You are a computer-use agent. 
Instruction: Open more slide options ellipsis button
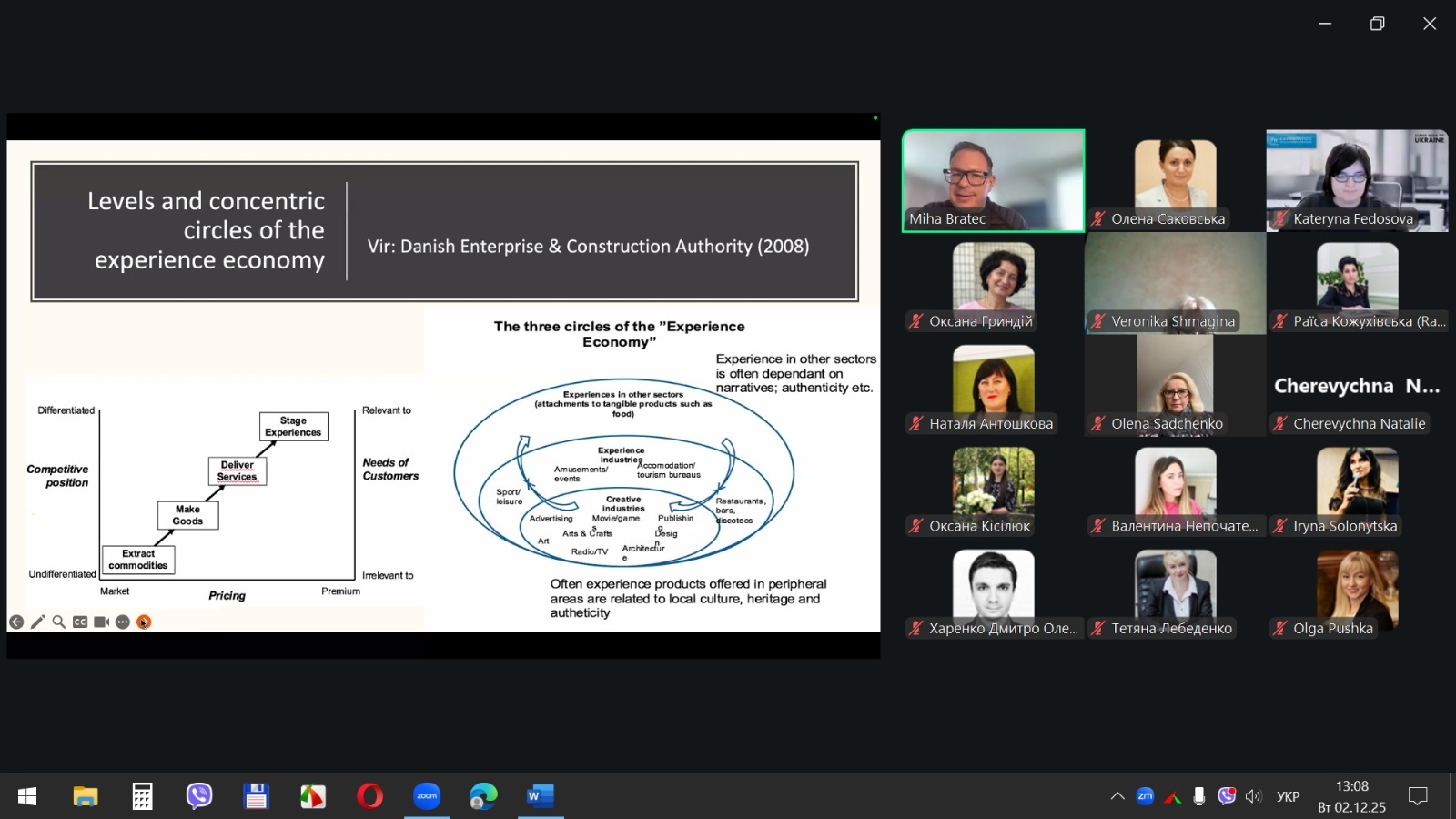(123, 622)
